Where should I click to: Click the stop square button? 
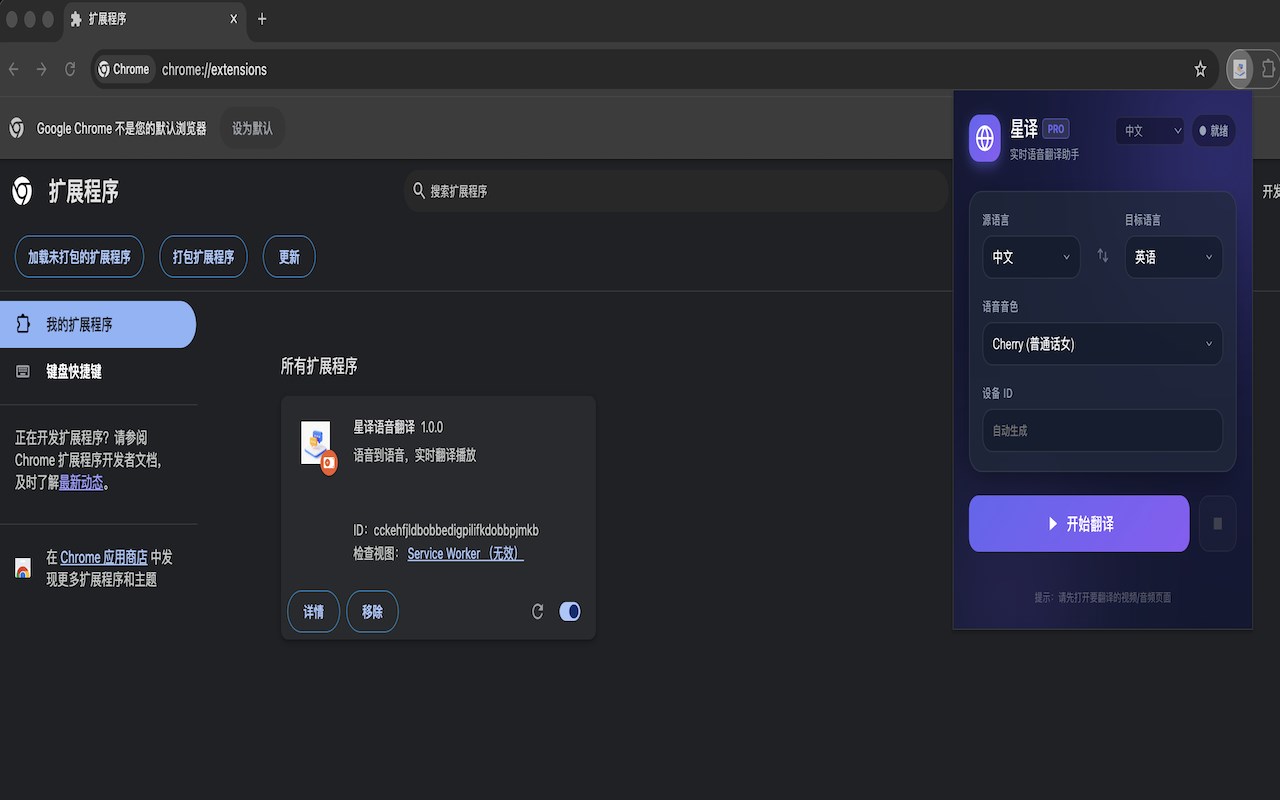1217,523
